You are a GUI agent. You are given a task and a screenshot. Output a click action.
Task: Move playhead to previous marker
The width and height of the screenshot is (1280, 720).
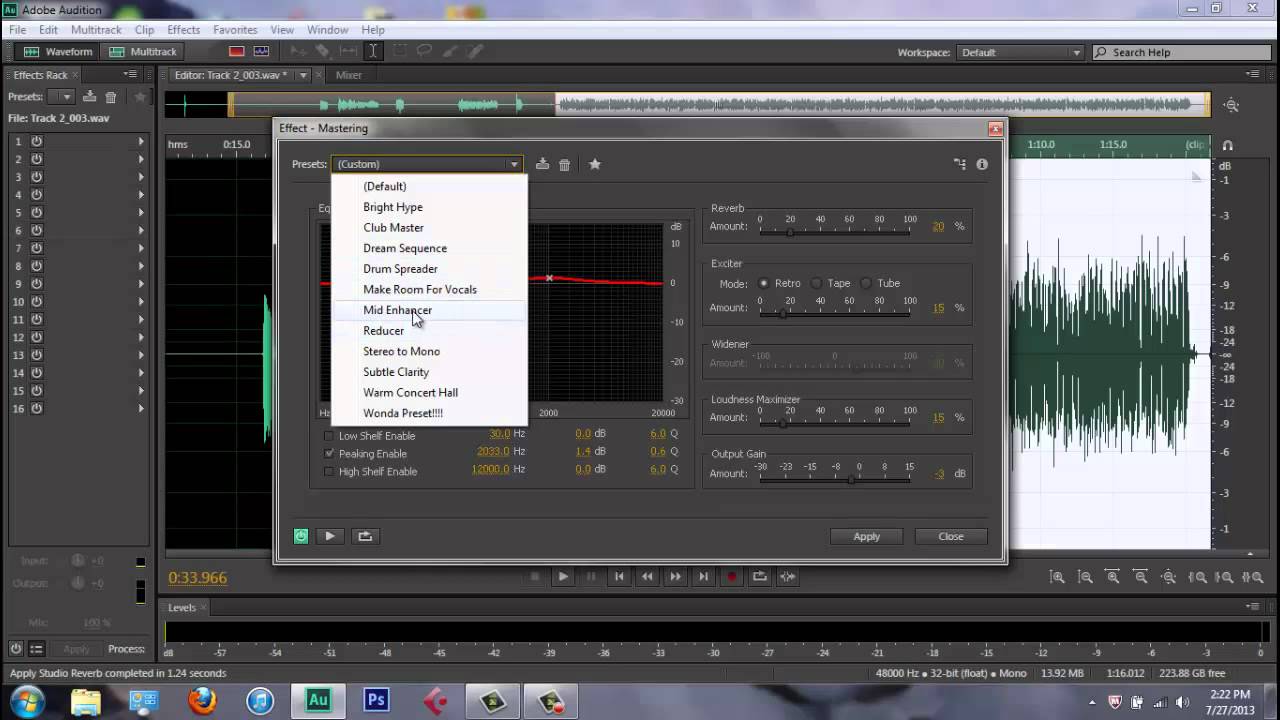click(619, 576)
